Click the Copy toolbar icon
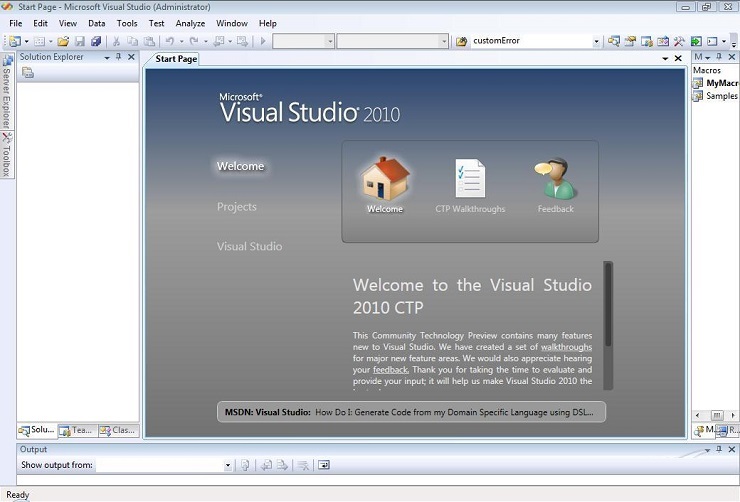Screen dimensions: 740x502 click(133, 42)
